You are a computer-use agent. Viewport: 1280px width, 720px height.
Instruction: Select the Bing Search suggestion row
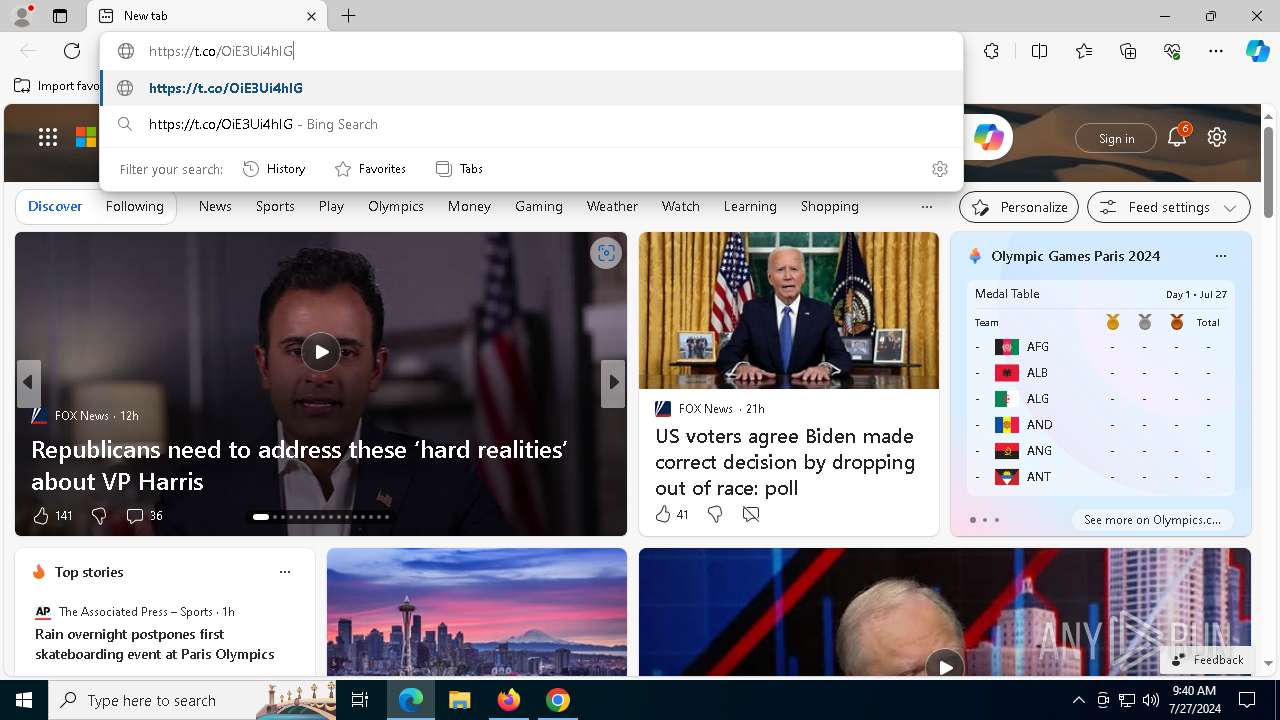531,124
